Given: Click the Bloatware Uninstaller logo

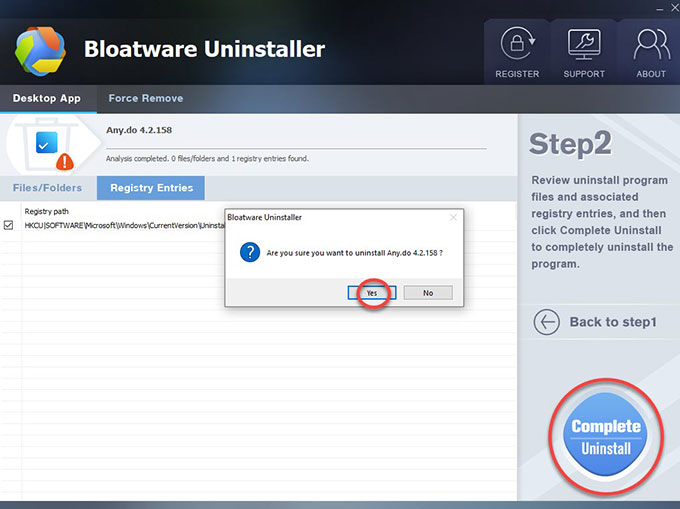Looking at the screenshot, I should pyautogui.click(x=40, y=51).
